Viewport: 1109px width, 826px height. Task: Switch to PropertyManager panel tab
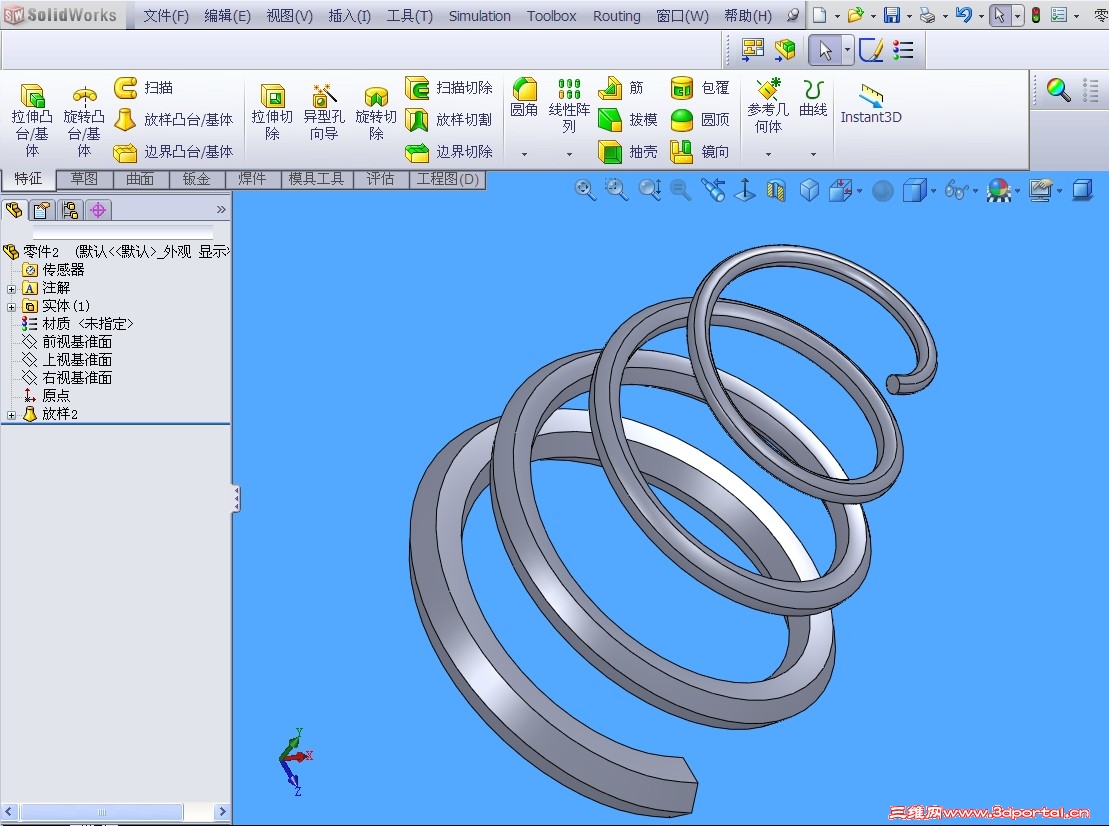point(42,210)
